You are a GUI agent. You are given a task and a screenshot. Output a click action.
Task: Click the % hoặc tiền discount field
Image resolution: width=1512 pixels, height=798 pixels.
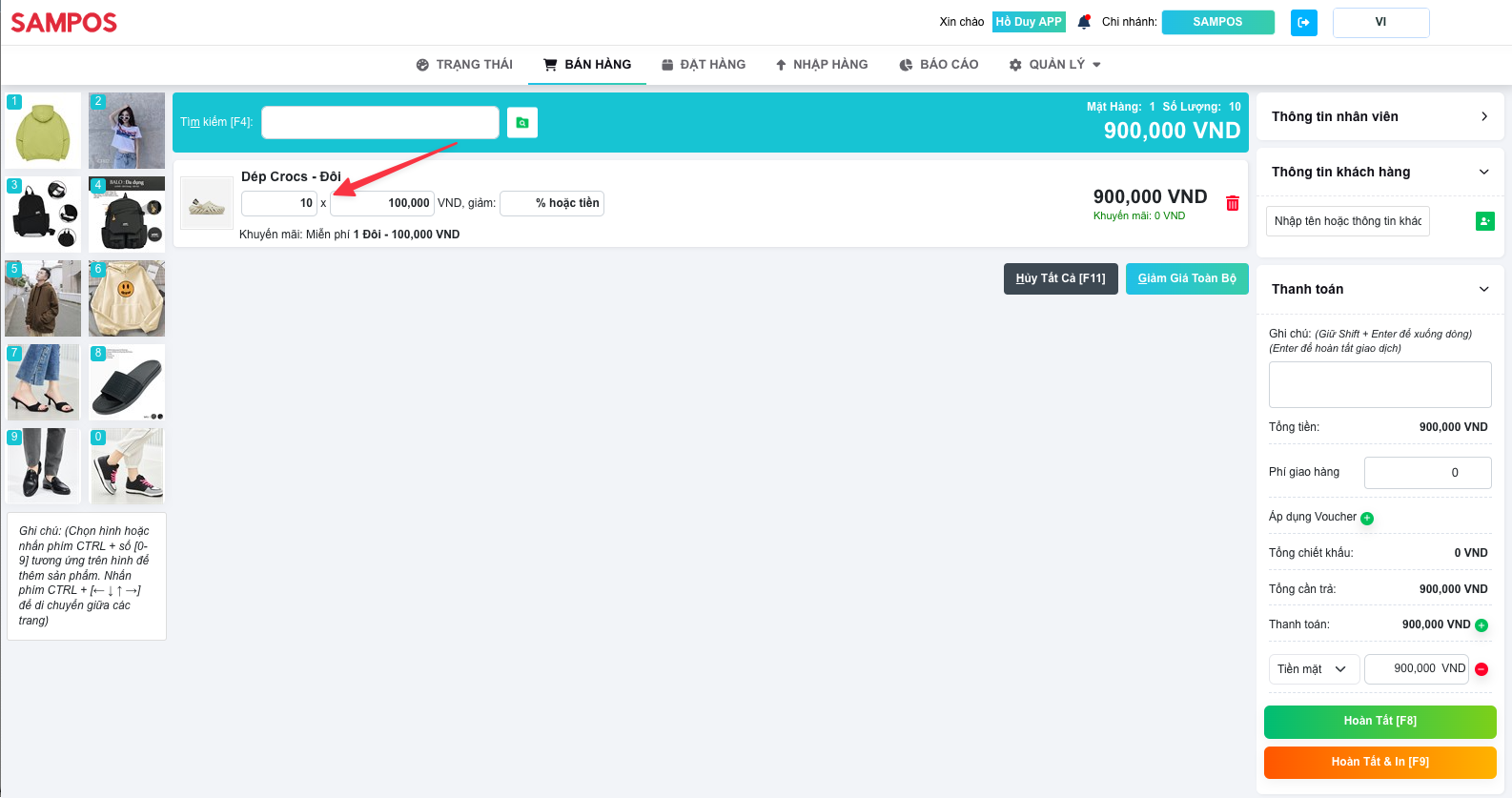pyautogui.click(x=552, y=203)
